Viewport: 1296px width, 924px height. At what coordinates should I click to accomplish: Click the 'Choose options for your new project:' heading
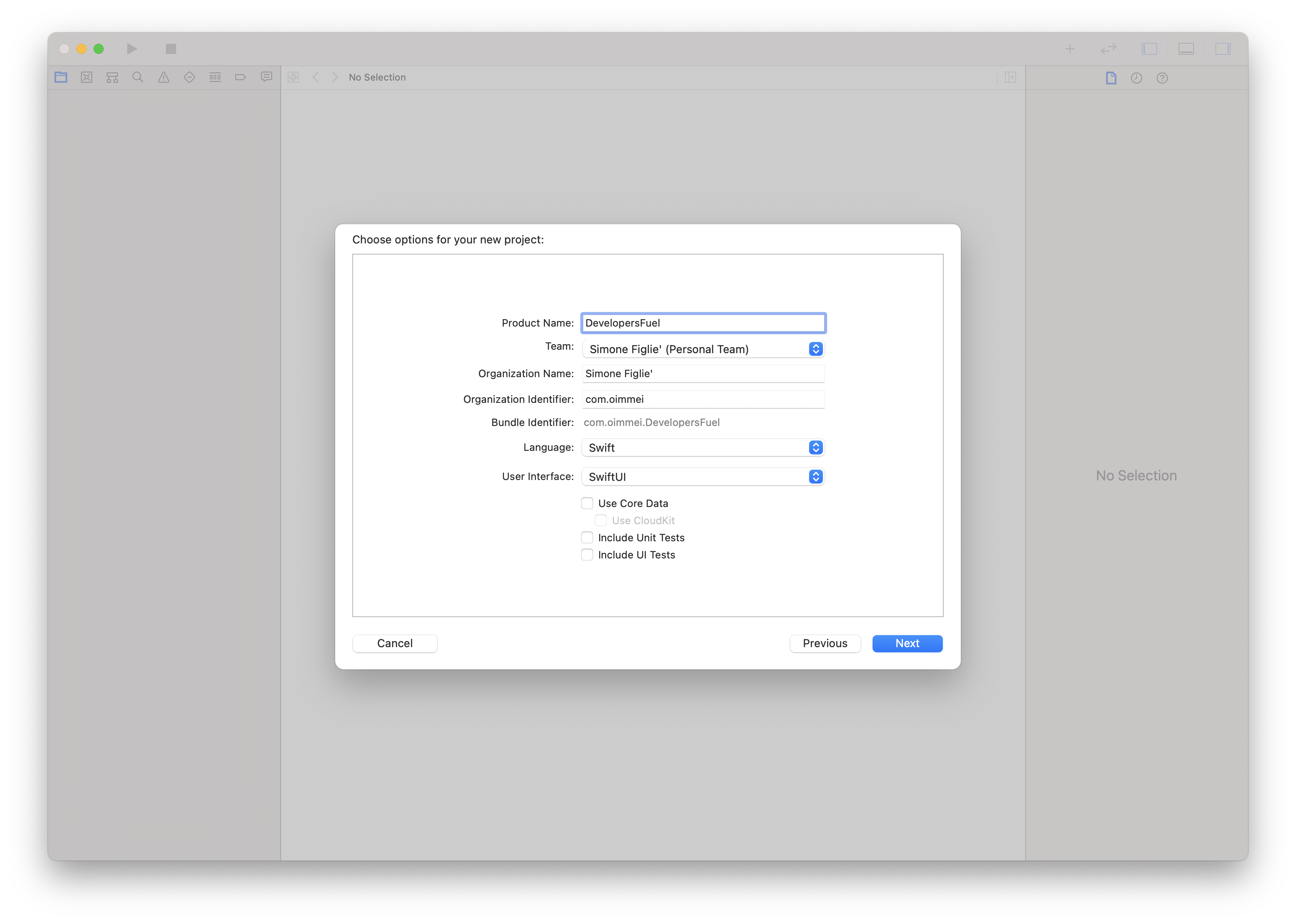tap(448, 240)
